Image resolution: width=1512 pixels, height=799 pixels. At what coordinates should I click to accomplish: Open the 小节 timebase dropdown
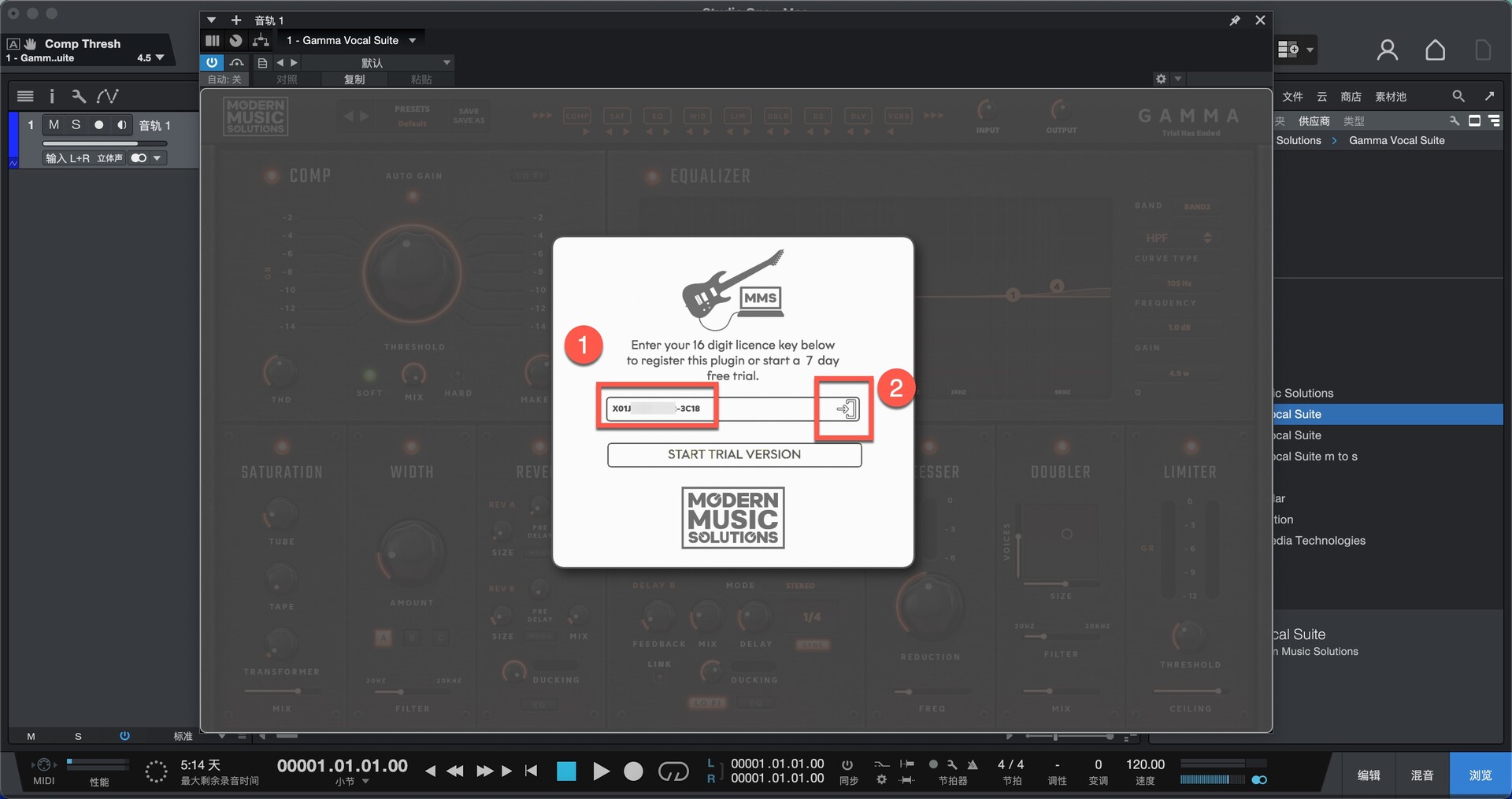click(352, 782)
